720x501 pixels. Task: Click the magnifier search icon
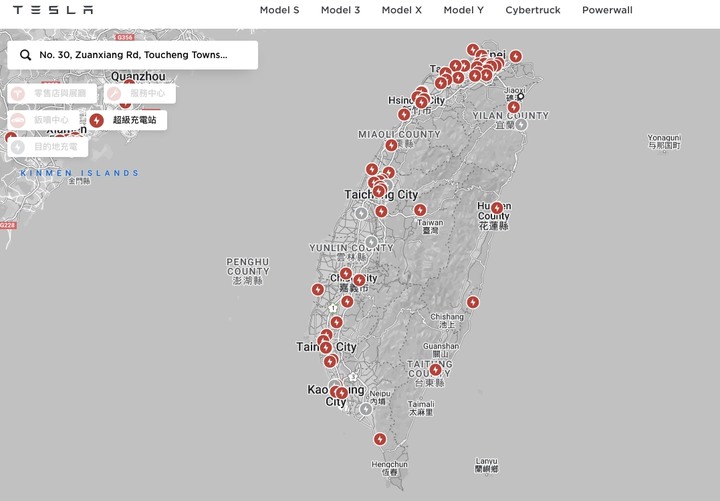25,55
